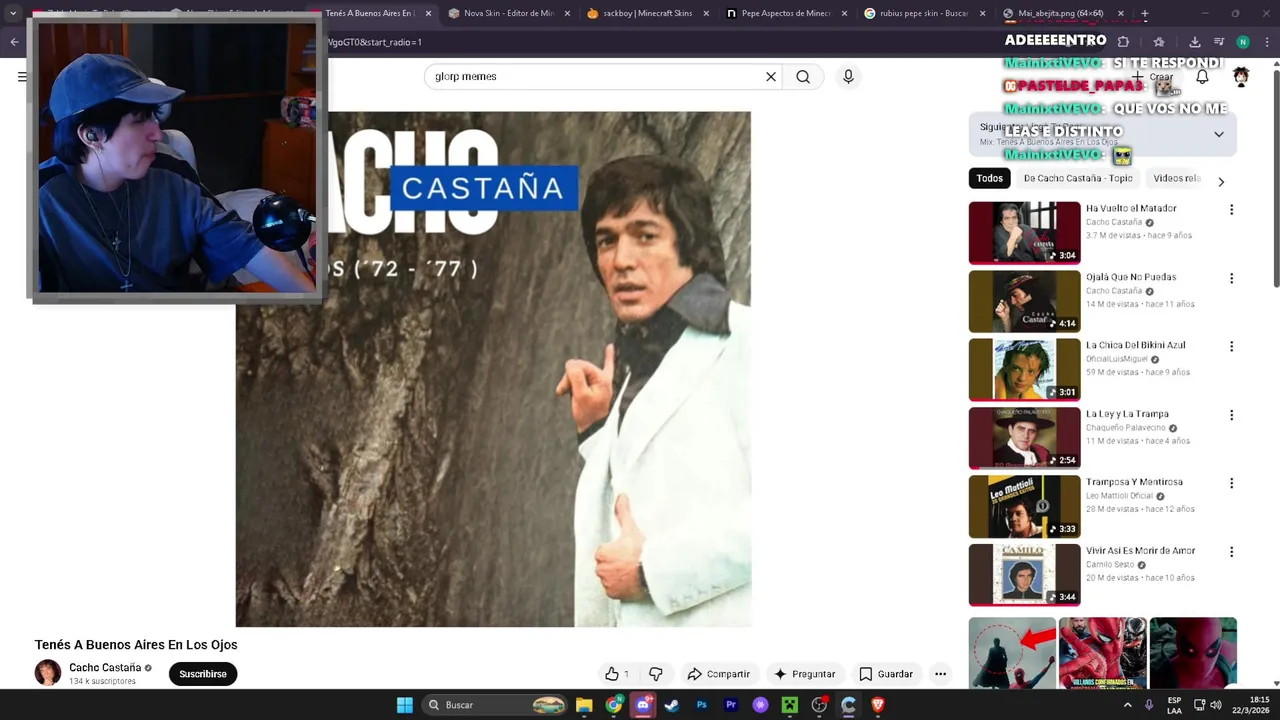Open the browser extensions puzzle icon

1123,42
